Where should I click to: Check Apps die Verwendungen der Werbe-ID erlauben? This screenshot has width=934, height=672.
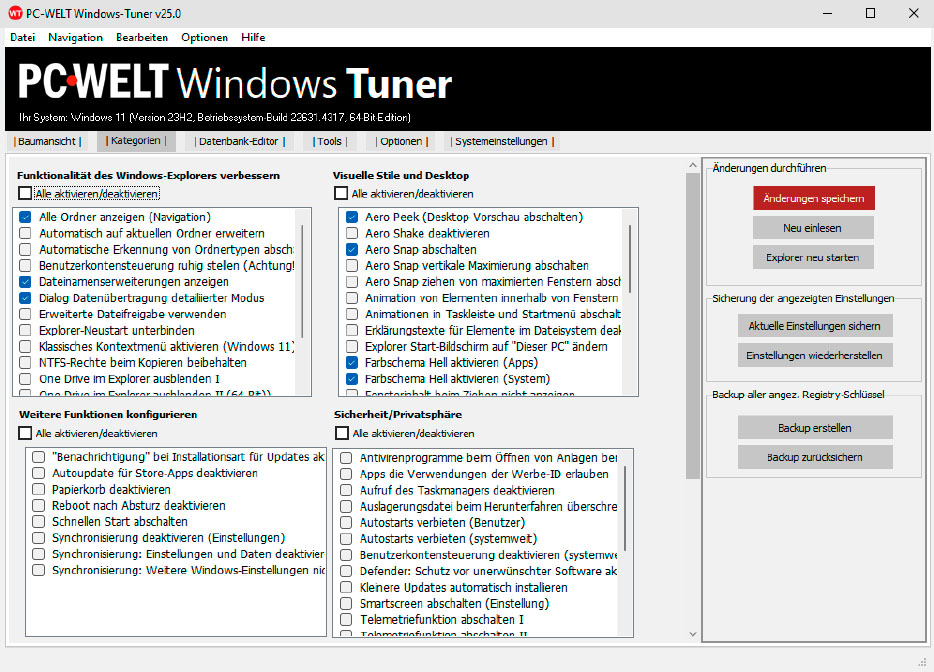pos(346,474)
